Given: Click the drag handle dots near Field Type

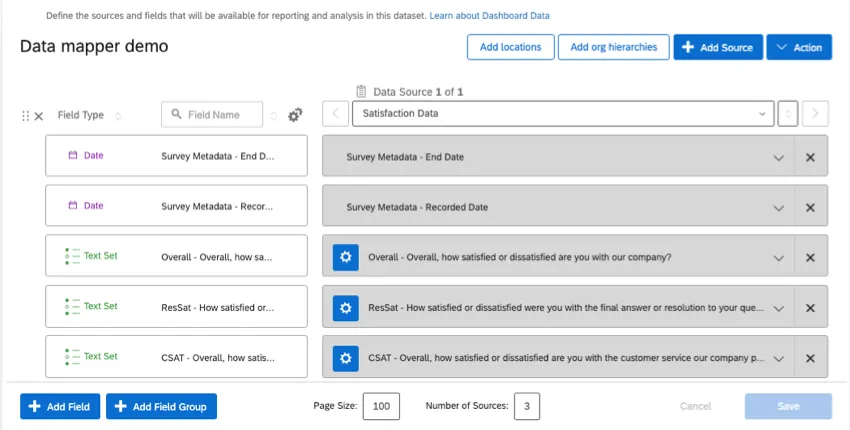Looking at the screenshot, I should coord(26,116).
